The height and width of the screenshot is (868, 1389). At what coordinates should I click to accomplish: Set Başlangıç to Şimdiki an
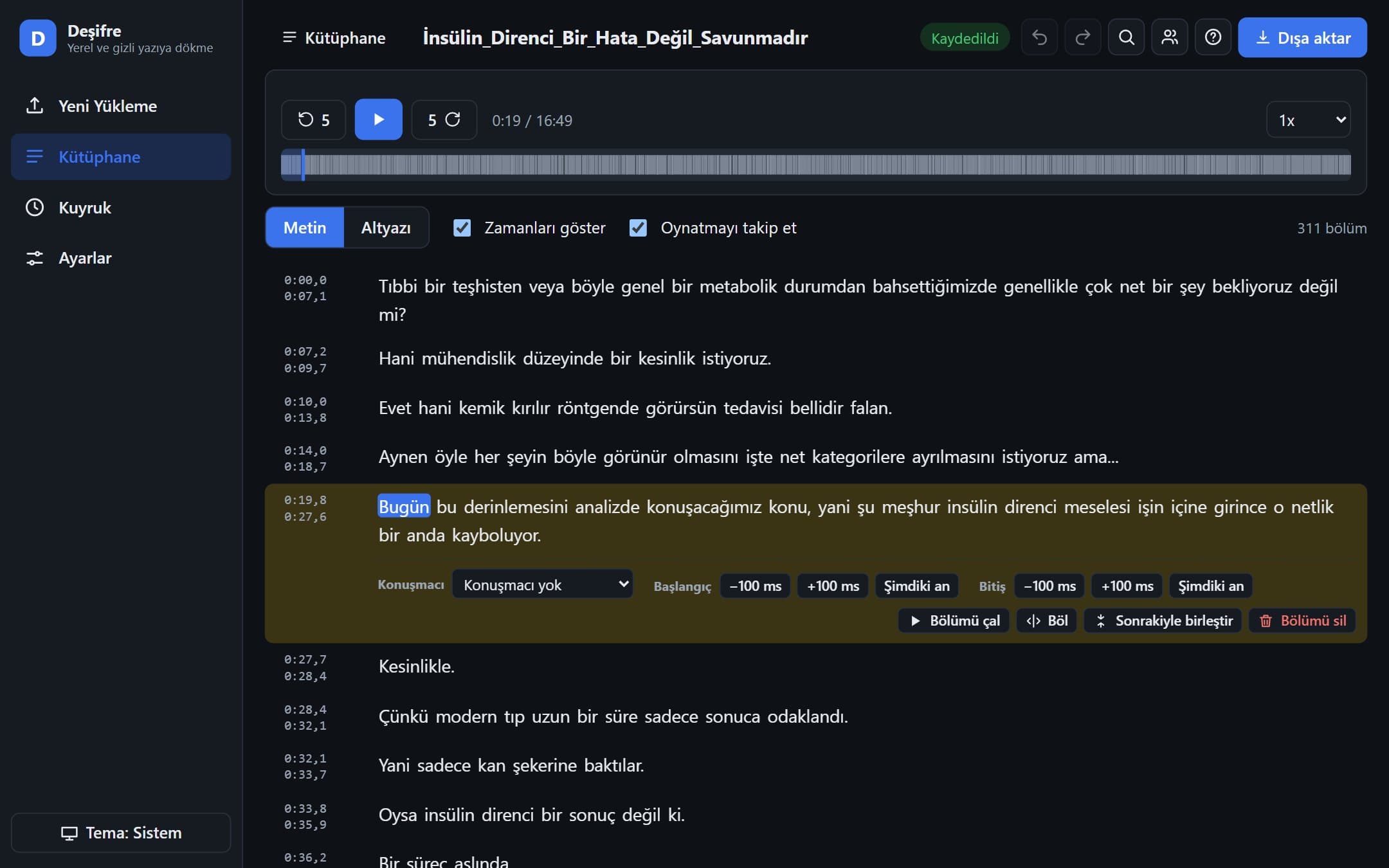click(916, 586)
